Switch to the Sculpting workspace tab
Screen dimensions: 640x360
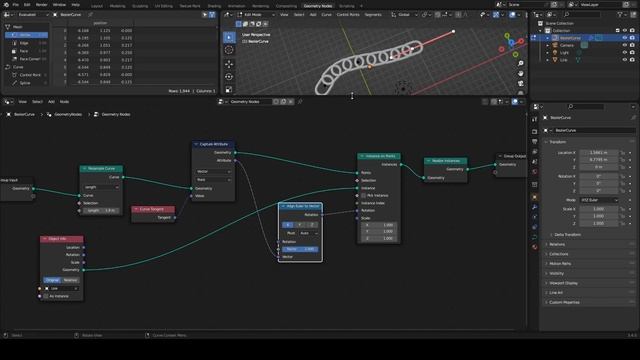[x=140, y=6]
